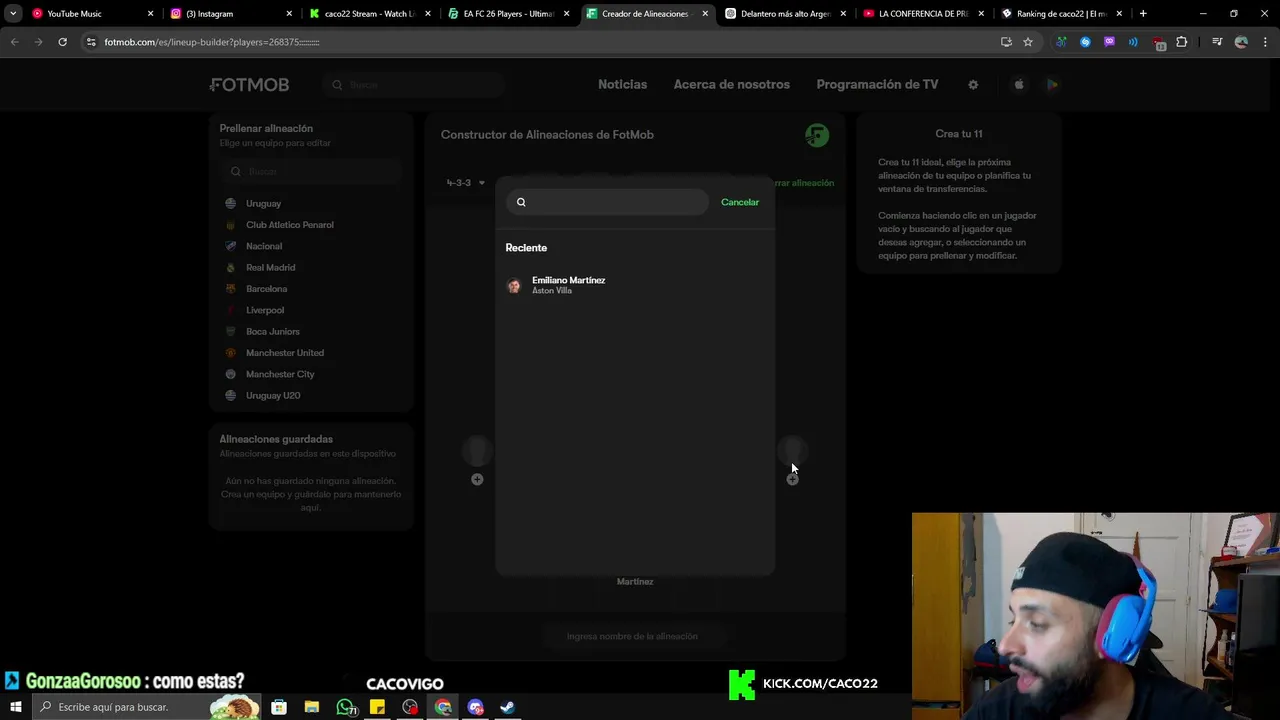1280x720 pixels.
Task: Go back in browser
Action: coord(14,42)
